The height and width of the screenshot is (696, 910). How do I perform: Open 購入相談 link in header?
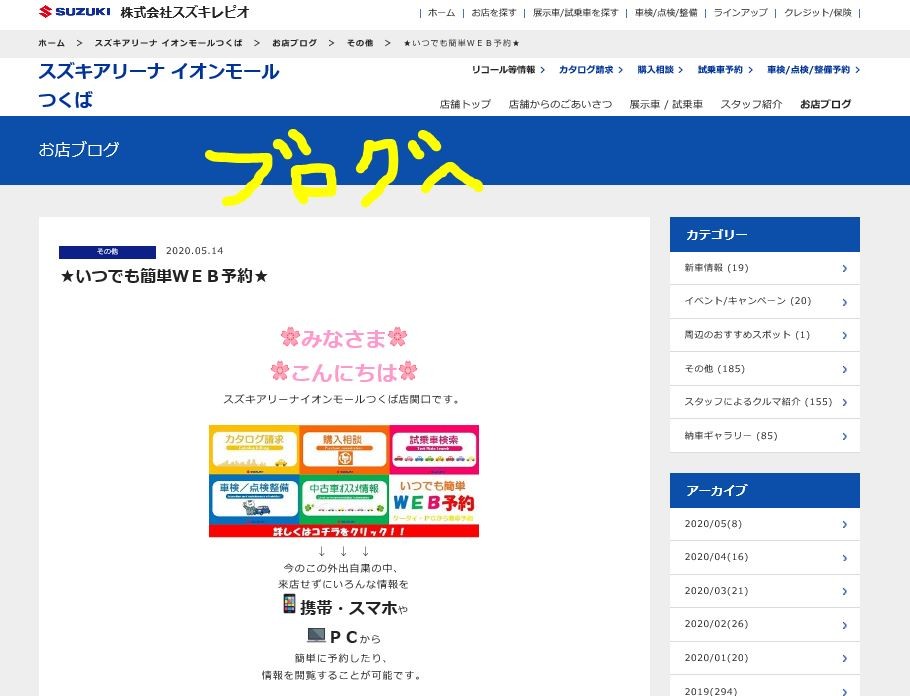click(660, 70)
